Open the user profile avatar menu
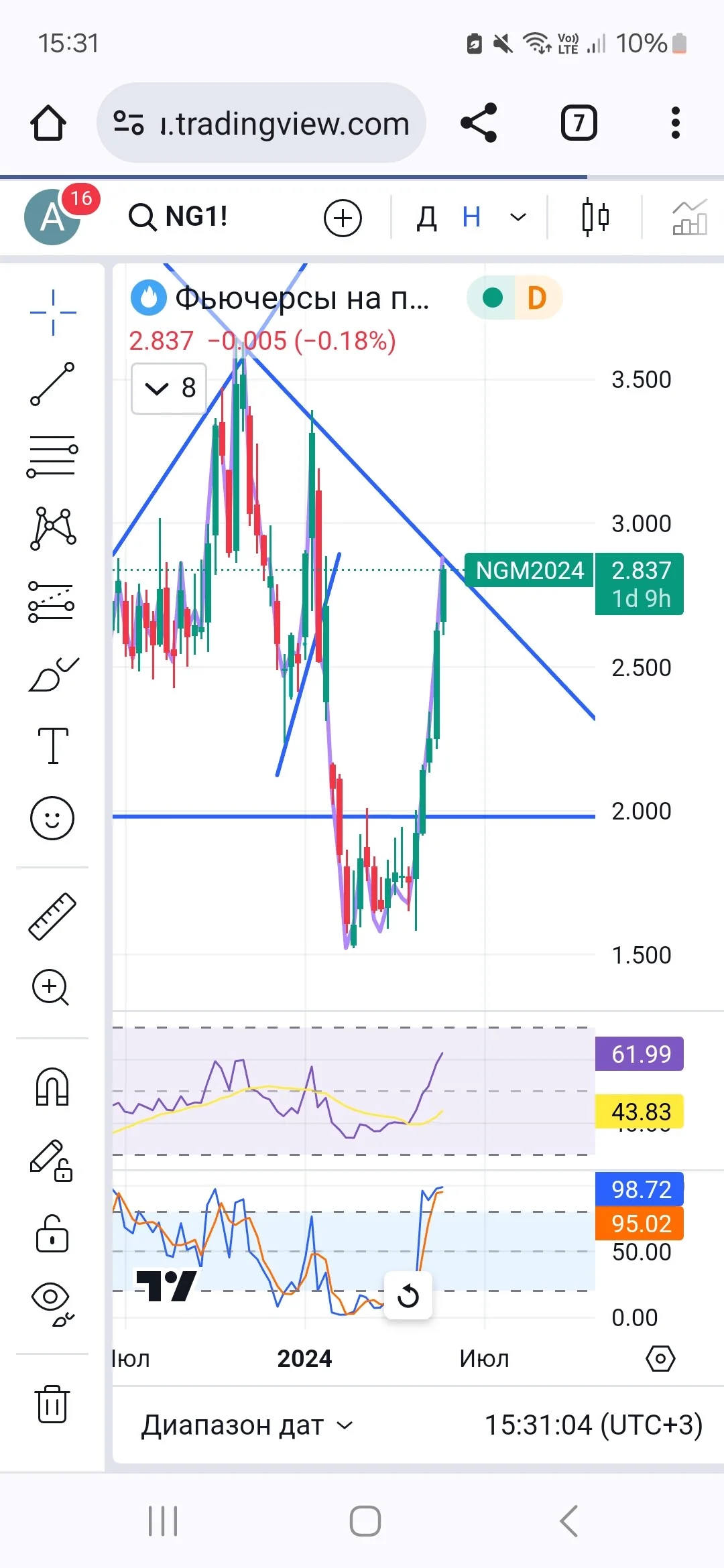This screenshot has height=1568, width=724. click(x=52, y=217)
